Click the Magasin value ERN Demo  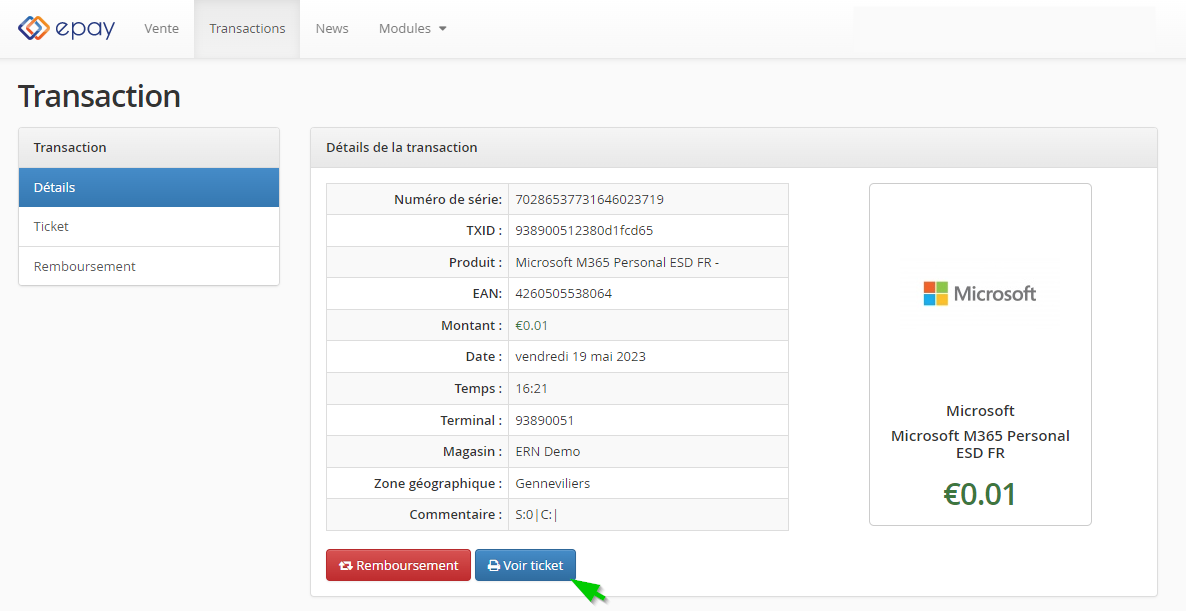click(548, 451)
